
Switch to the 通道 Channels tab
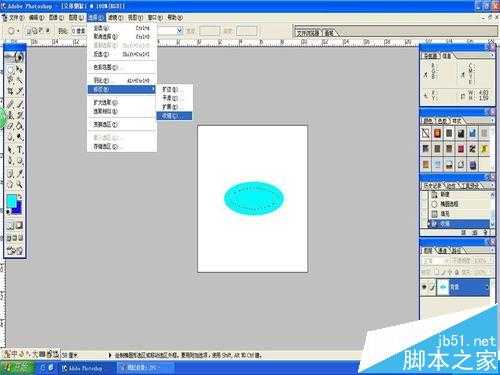coord(443,251)
